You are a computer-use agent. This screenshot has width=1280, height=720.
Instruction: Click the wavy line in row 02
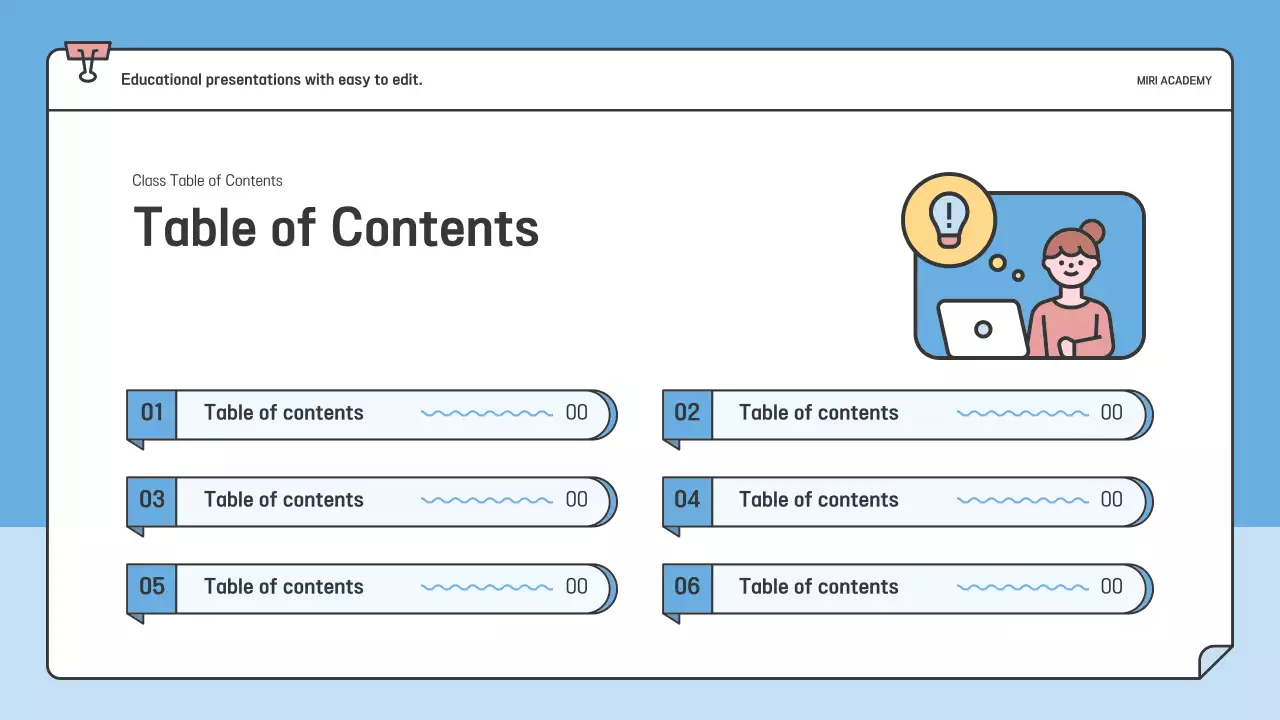(1022, 413)
